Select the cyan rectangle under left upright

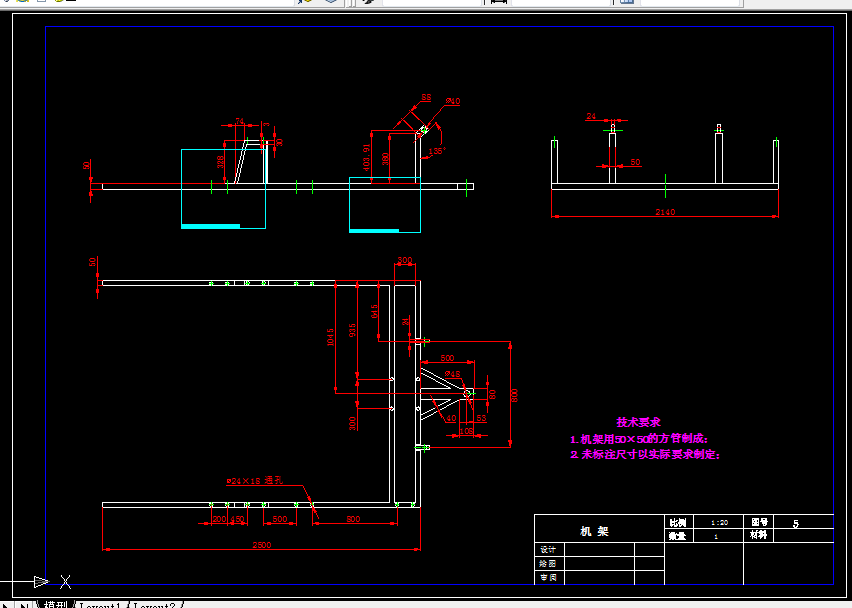pyautogui.click(x=223, y=189)
